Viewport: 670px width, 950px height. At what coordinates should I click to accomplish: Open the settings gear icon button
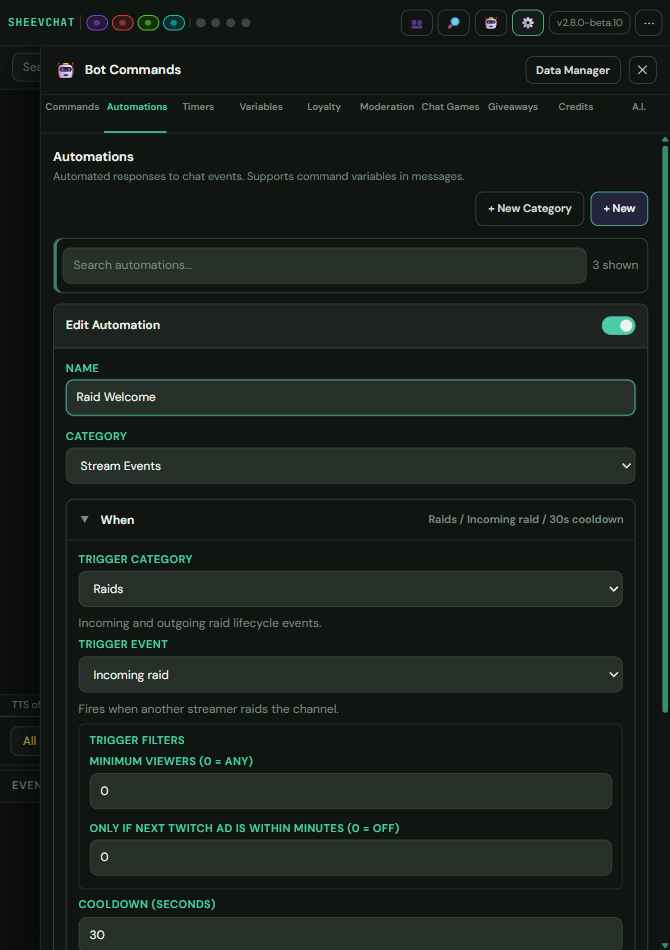528,23
